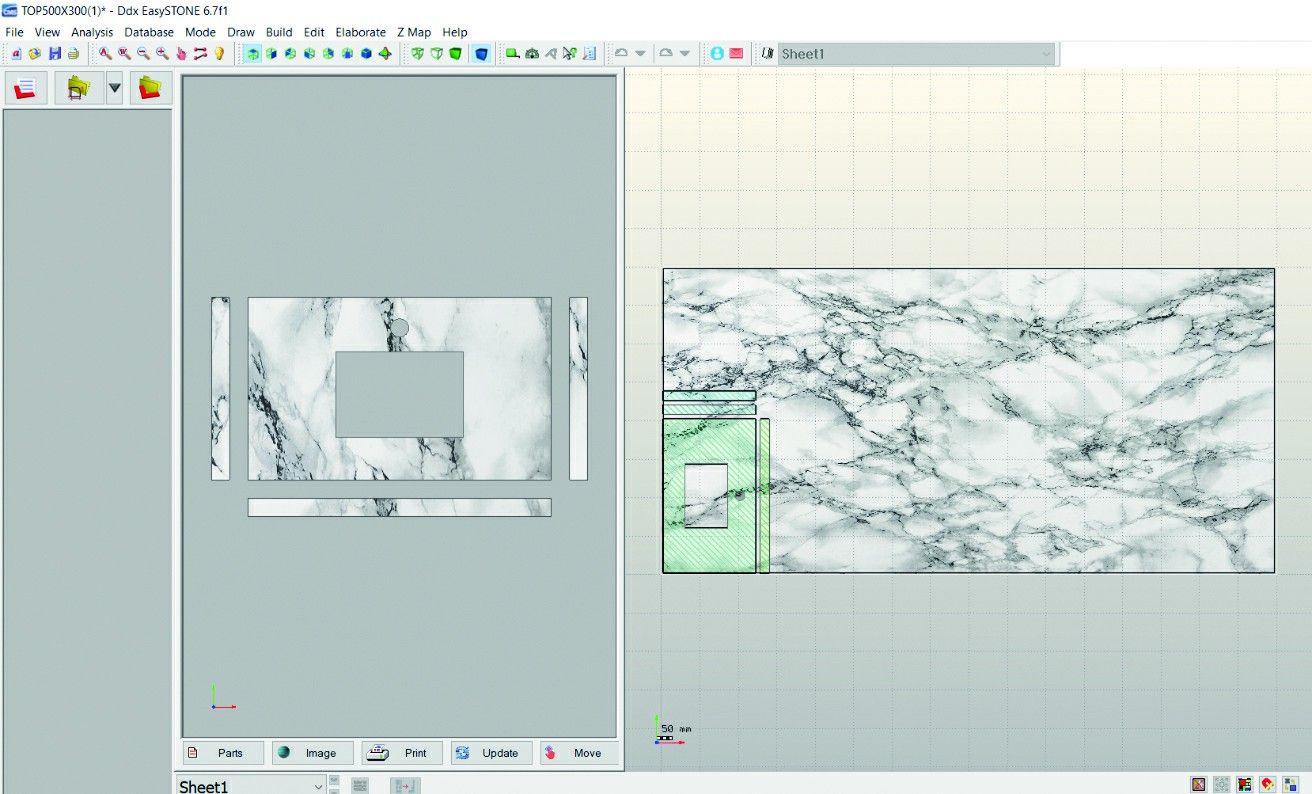
Task: Open the Elaborate menu
Action: point(360,32)
